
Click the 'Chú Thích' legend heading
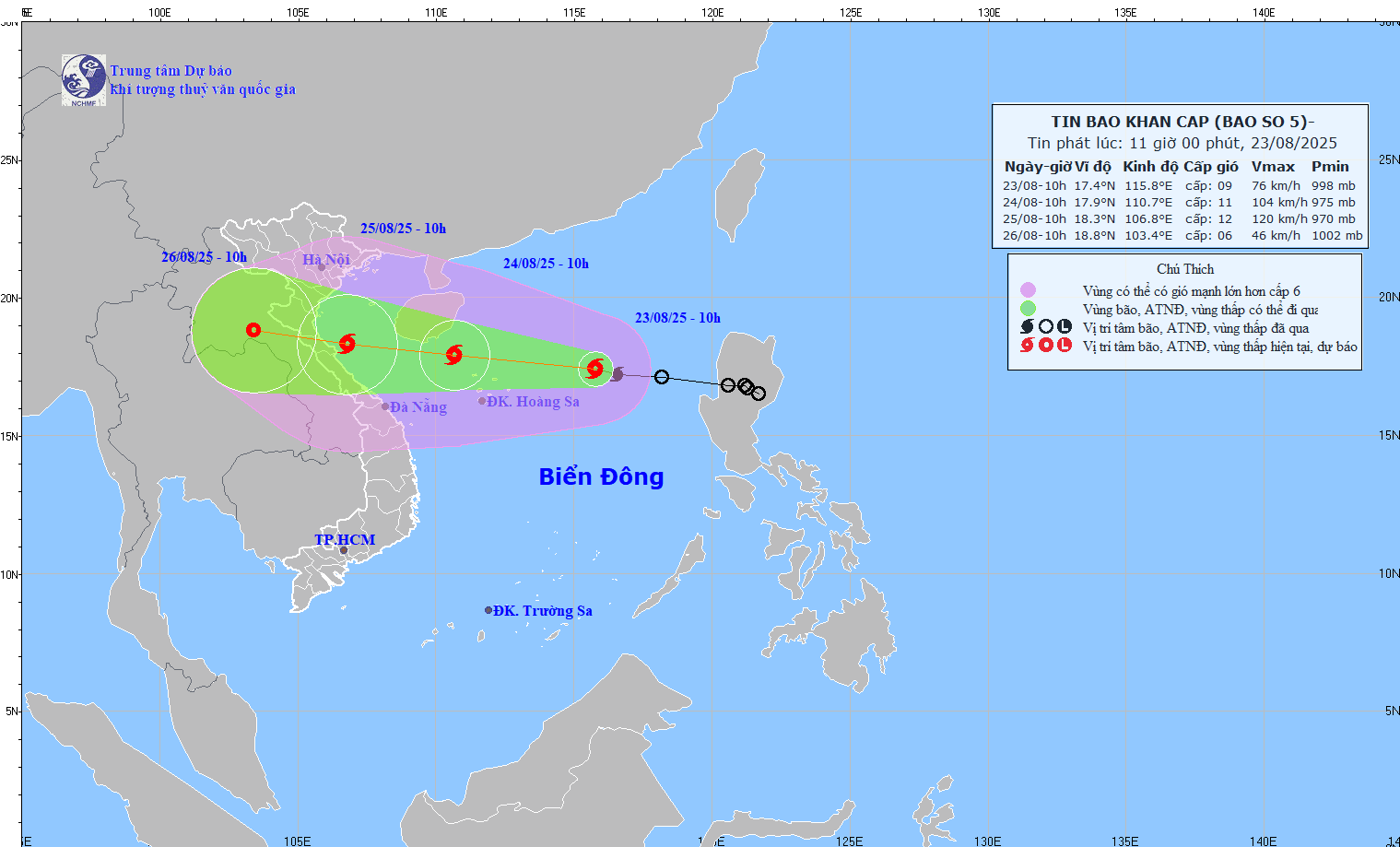1185,269
